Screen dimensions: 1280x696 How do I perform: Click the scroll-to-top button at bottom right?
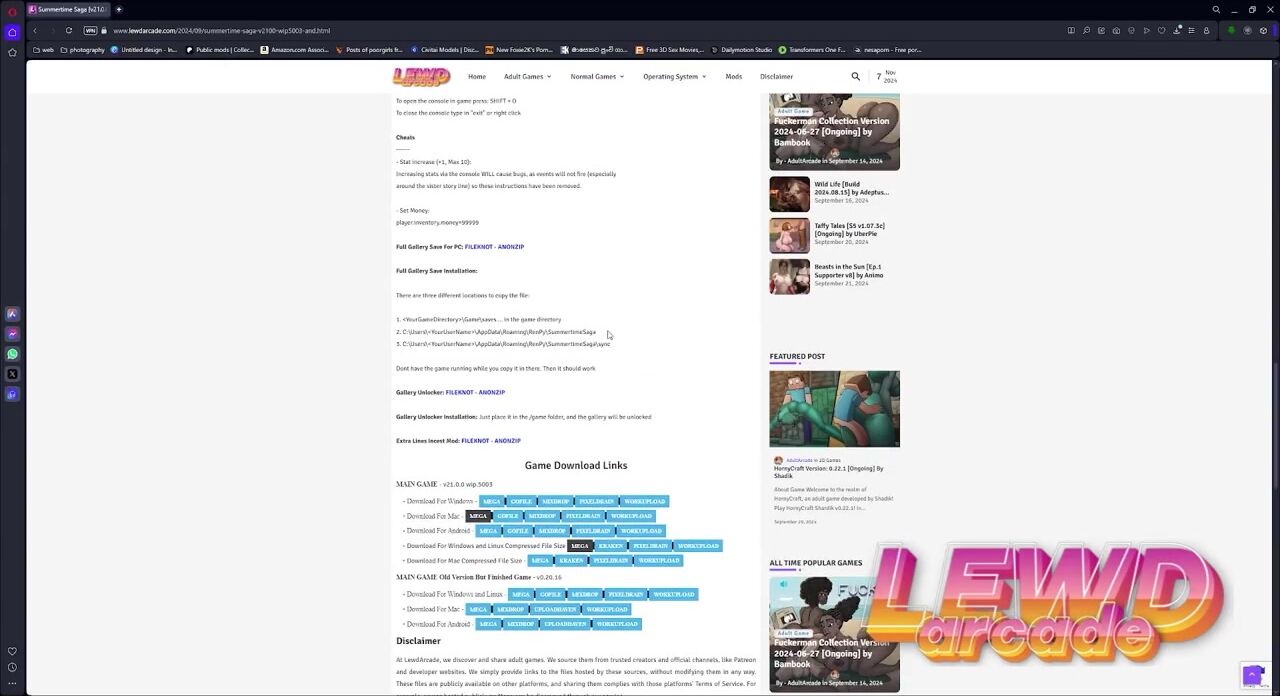pyautogui.click(x=1252, y=676)
